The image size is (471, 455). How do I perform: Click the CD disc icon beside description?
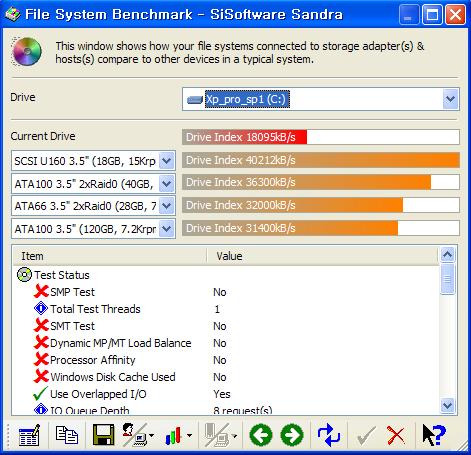point(27,52)
